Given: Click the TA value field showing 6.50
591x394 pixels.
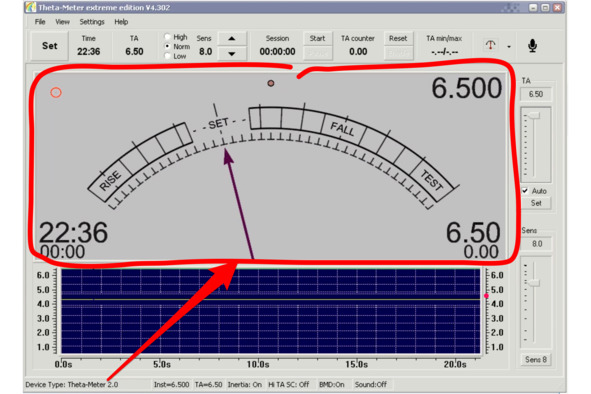Looking at the screenshot, I should click(536, 94).
